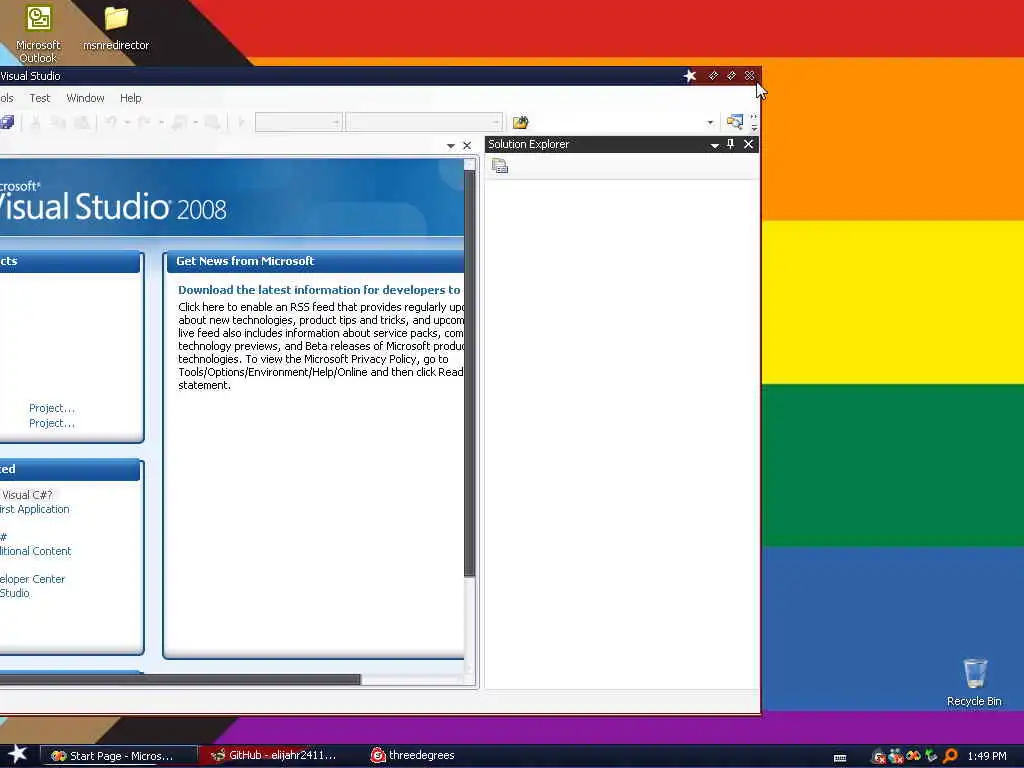Open the Test menu

[x=40, y=98]
